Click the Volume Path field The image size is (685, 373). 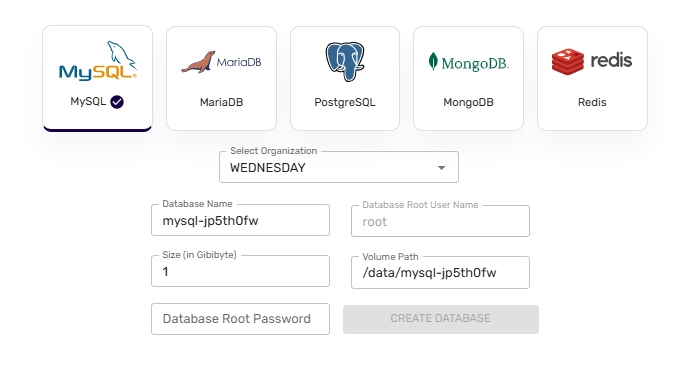tap(440, 273)
